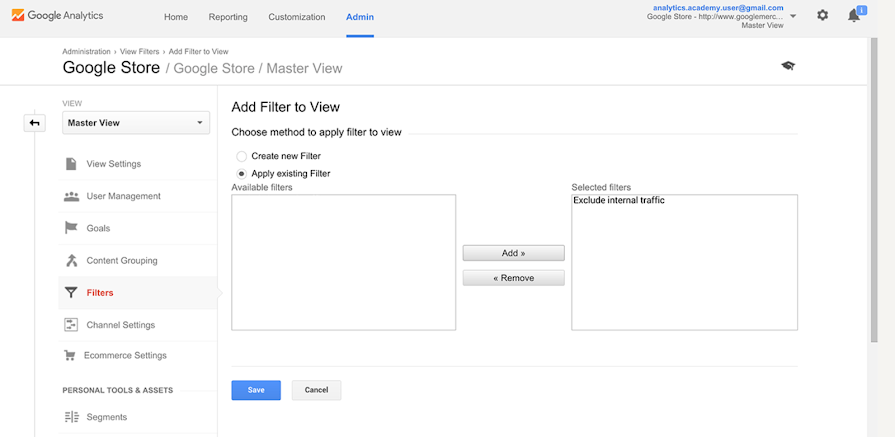The width and height of the screenshot is (895, 437).
Task: Select the Apply existing Filter radio button
Action: (241, 174)
